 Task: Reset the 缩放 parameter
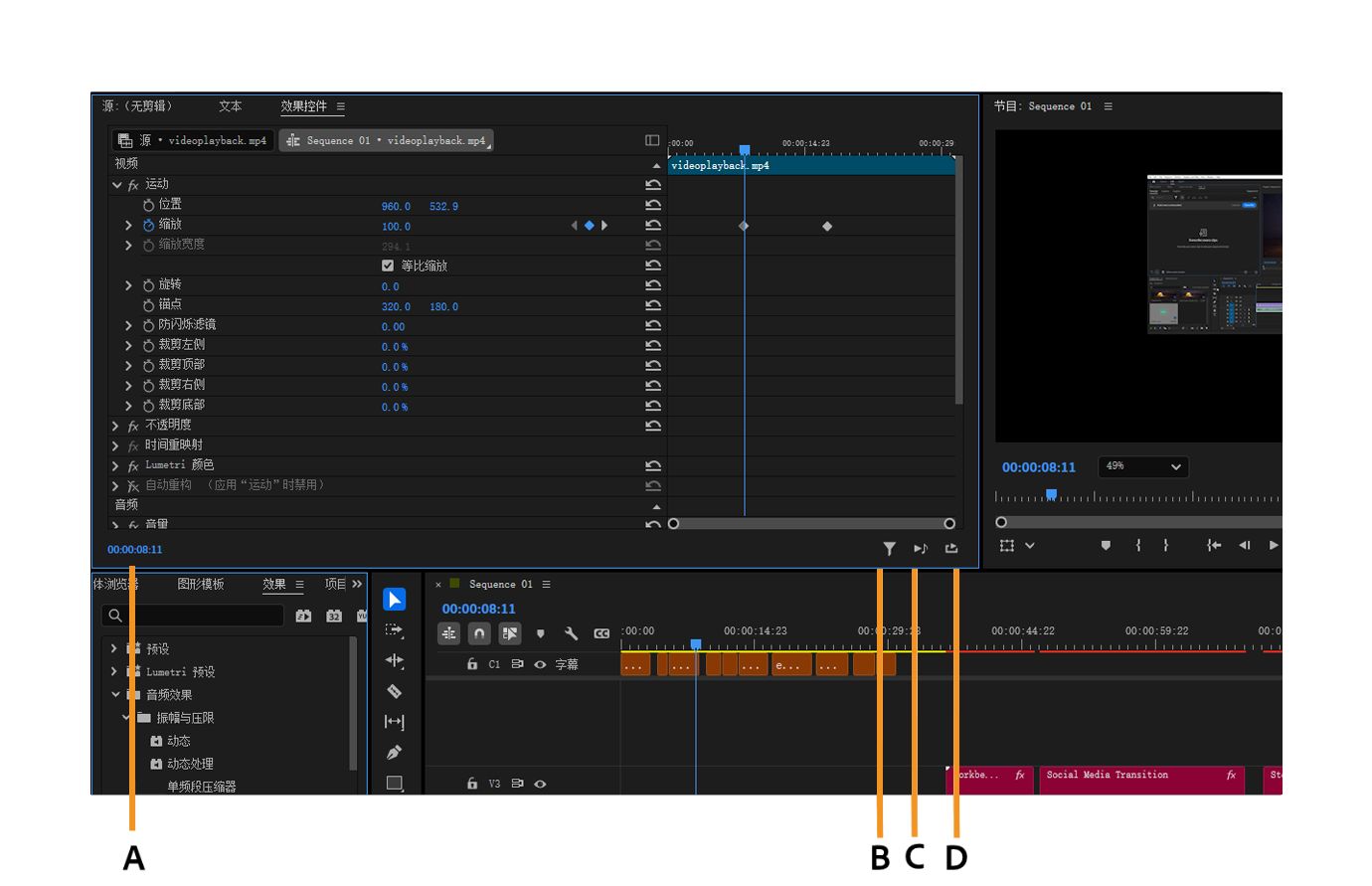tap(653, 225)
